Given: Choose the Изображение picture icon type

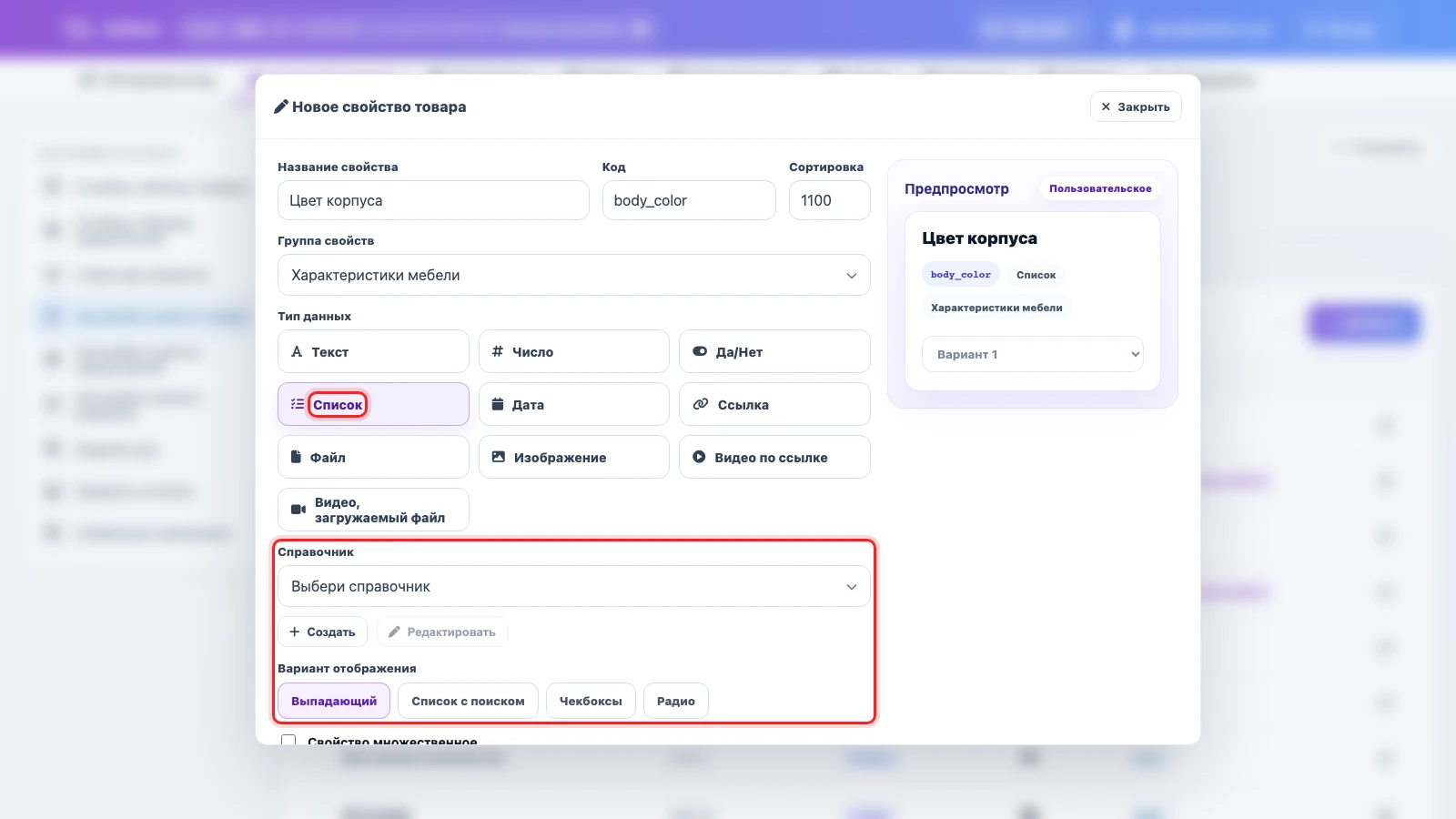Looking at the screenshot, I should click(499, 457).
